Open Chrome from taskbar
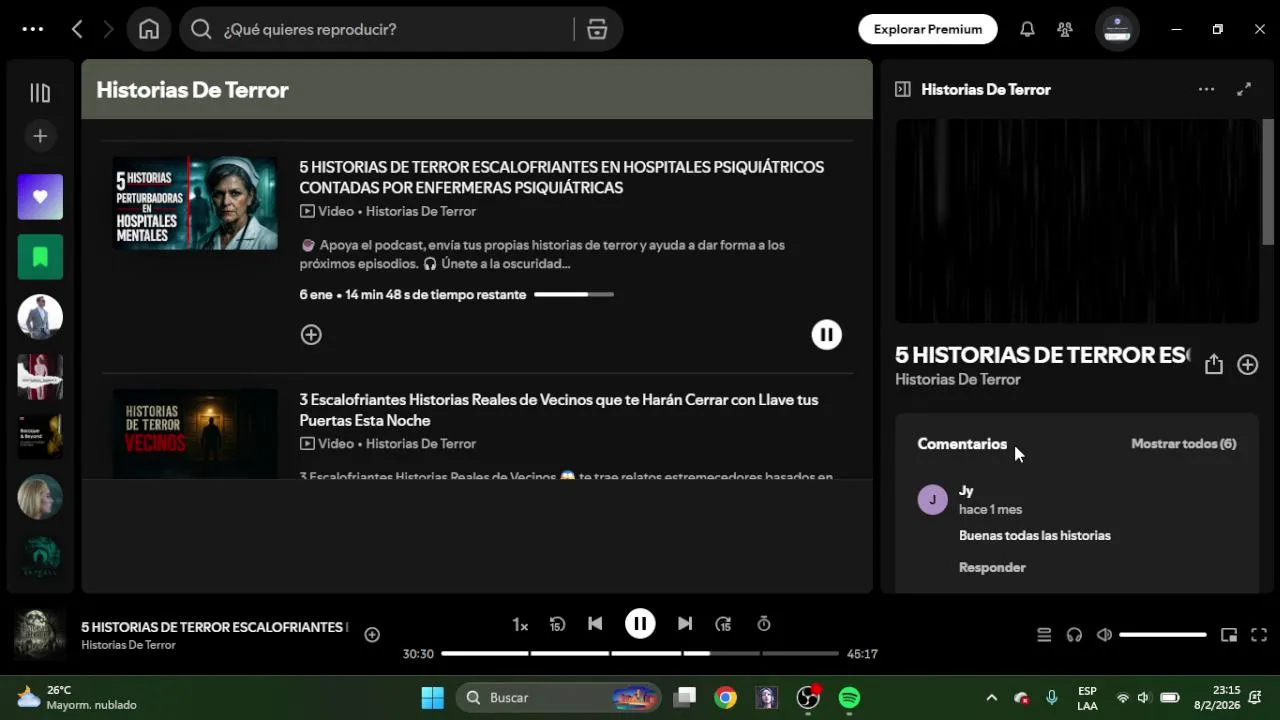 coord(726,697)
